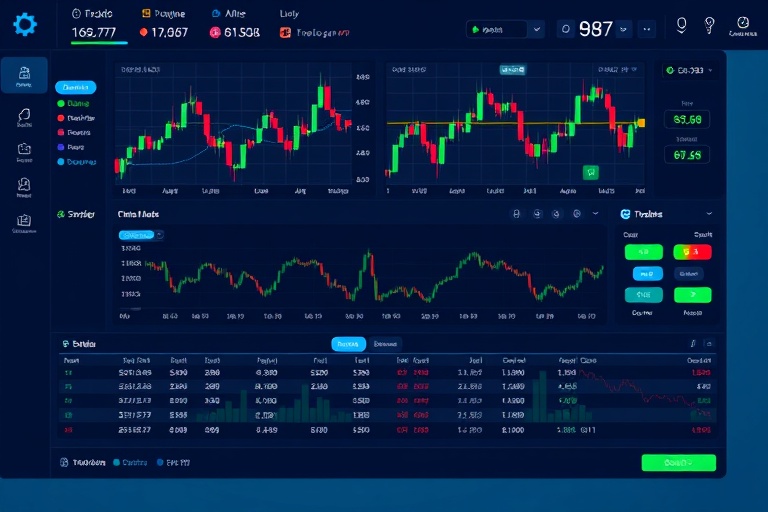
Task: Click the clock icon in top-right corner
Action: [x=743, y=23]
